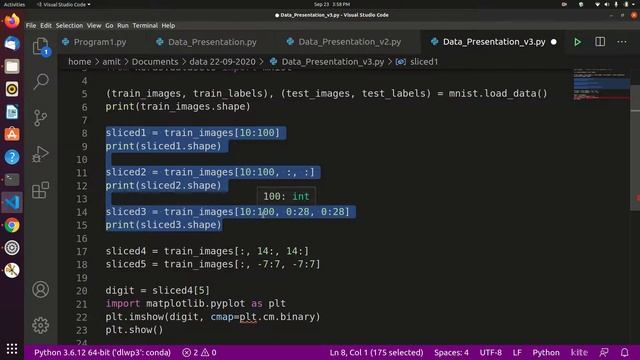Open the editor More Actions menu
This screenshot has height=360, width=640.
(x=622, y=42)
